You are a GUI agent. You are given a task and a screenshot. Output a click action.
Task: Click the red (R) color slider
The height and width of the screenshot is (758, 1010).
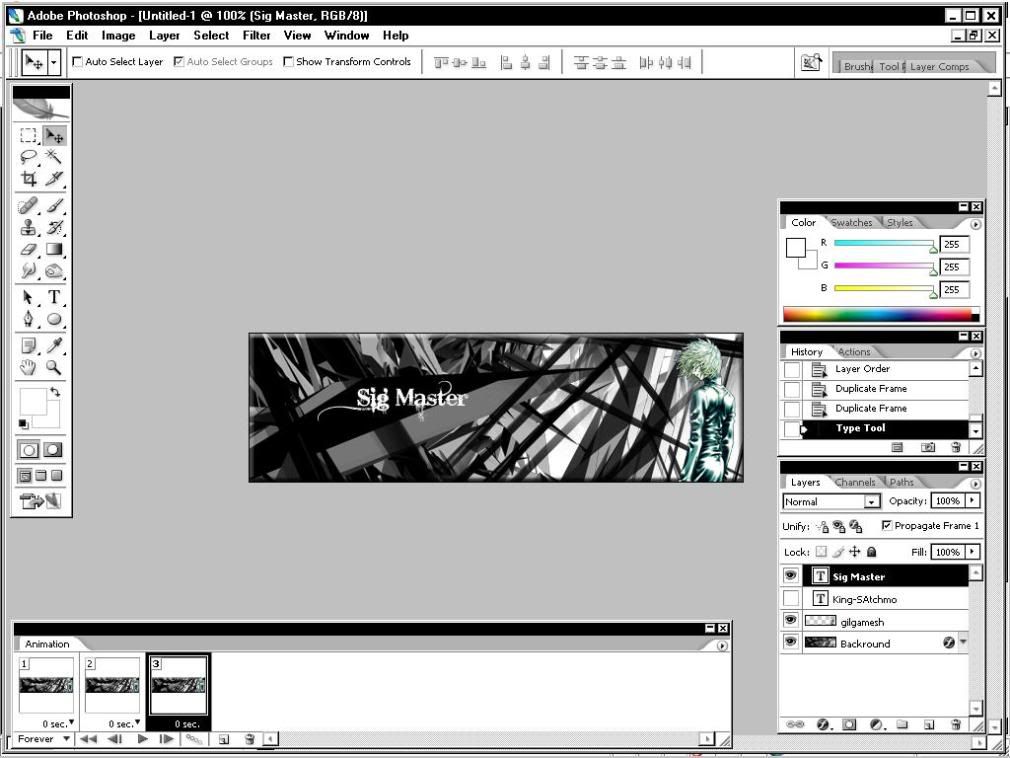pyautogui.click(x=884, y=243)
